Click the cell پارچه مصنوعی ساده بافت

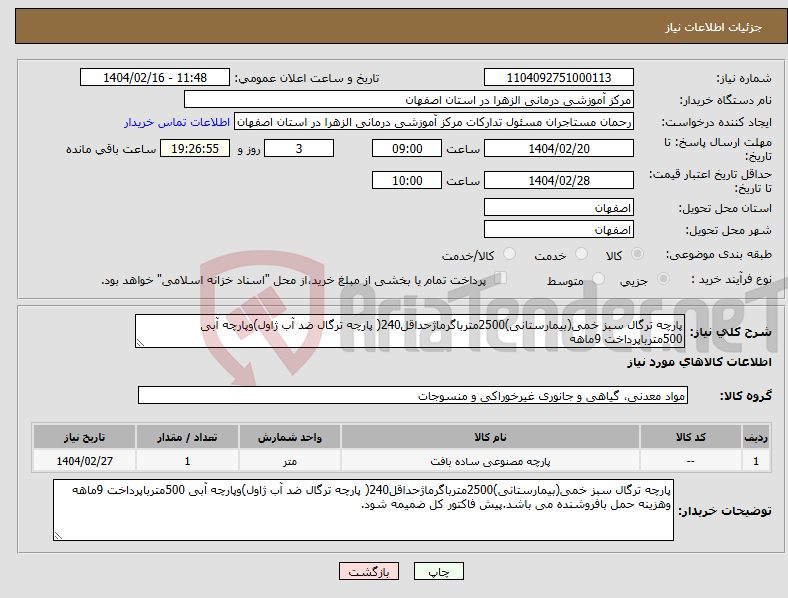(490, 461)
